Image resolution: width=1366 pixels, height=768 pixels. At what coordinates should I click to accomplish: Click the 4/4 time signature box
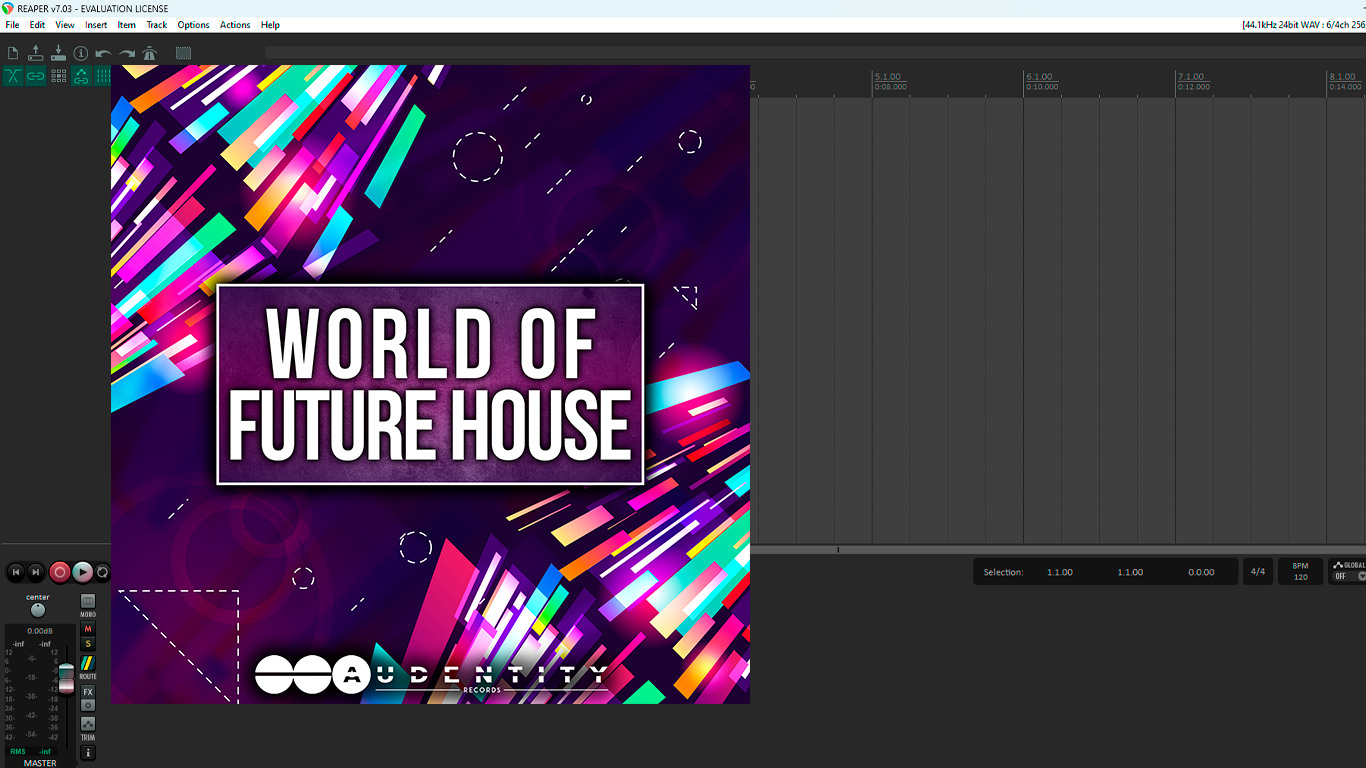click(1258, 572)
